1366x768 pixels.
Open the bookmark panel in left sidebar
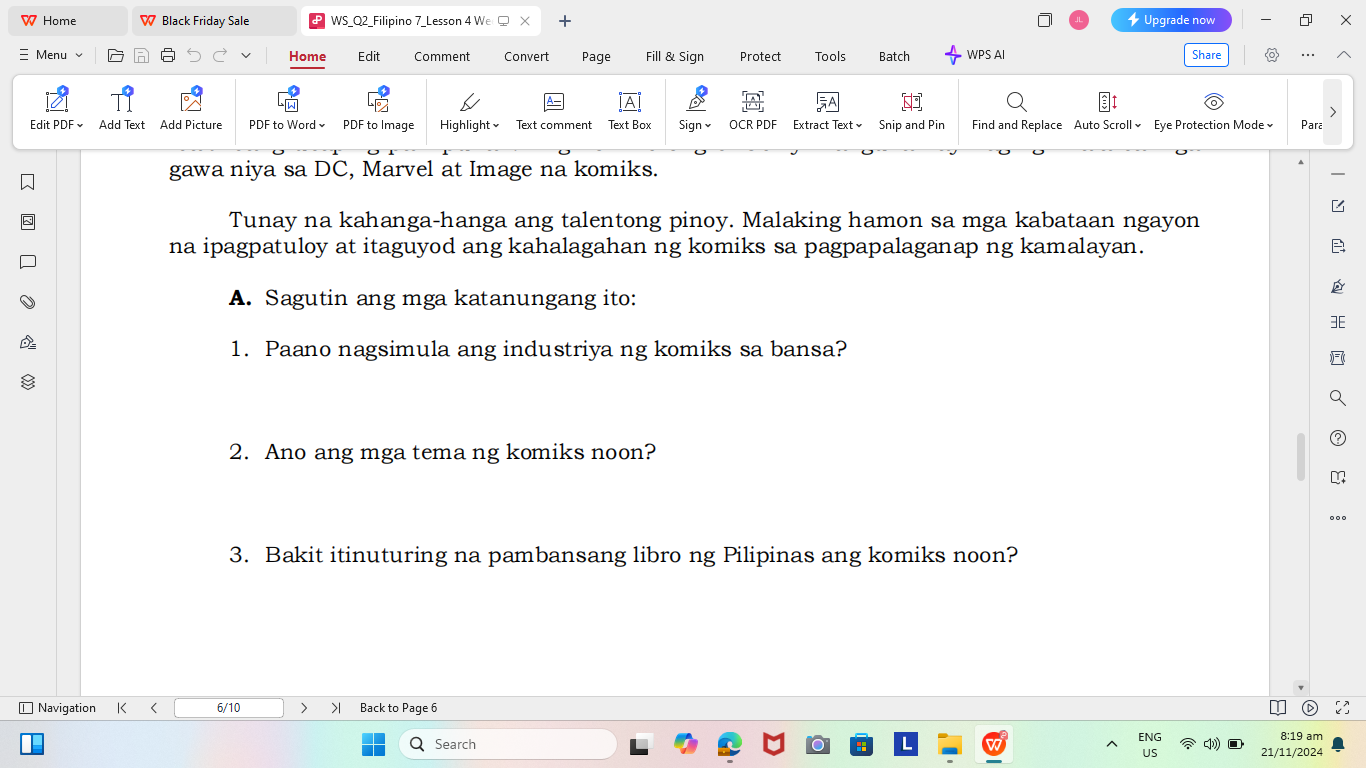point(28,182)
